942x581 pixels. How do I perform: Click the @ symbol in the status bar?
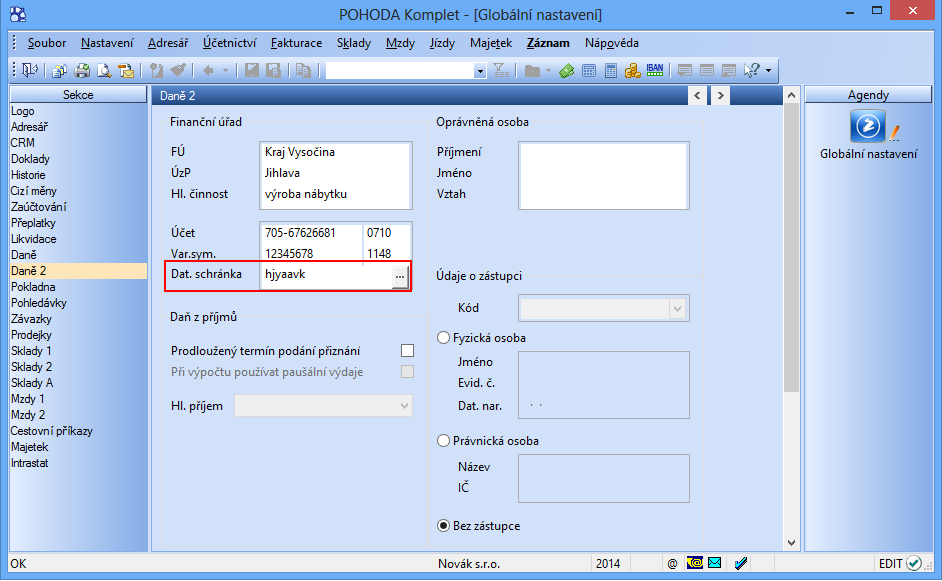(x=672, y=564)
